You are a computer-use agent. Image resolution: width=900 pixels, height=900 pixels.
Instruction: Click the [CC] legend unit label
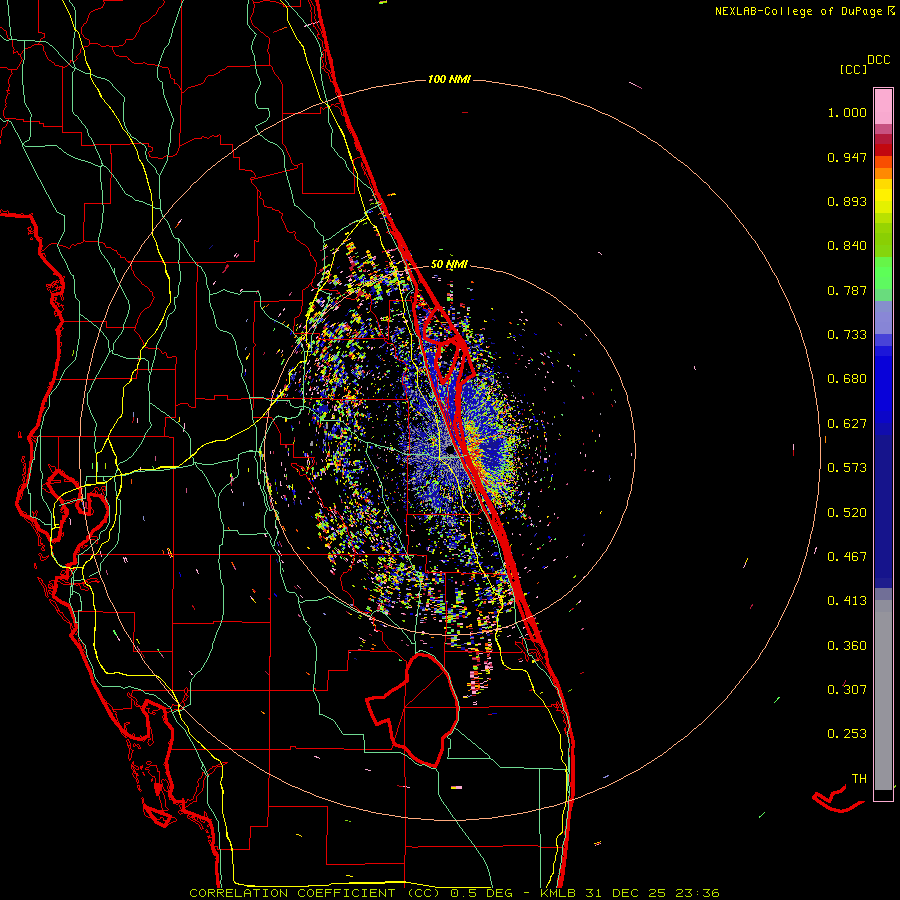pos(853,69)
